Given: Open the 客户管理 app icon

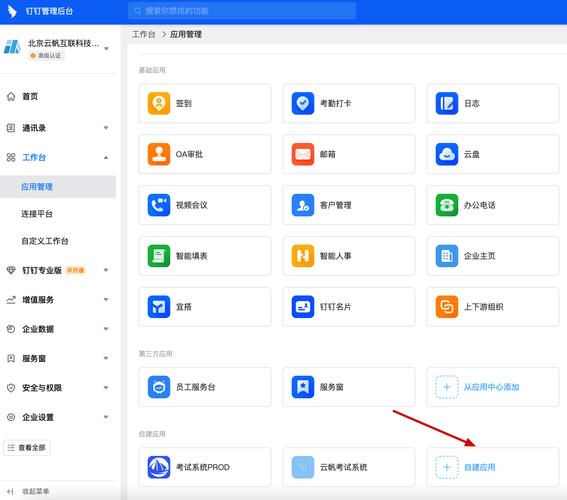Looking at the screenshot, I should [303, 205].
